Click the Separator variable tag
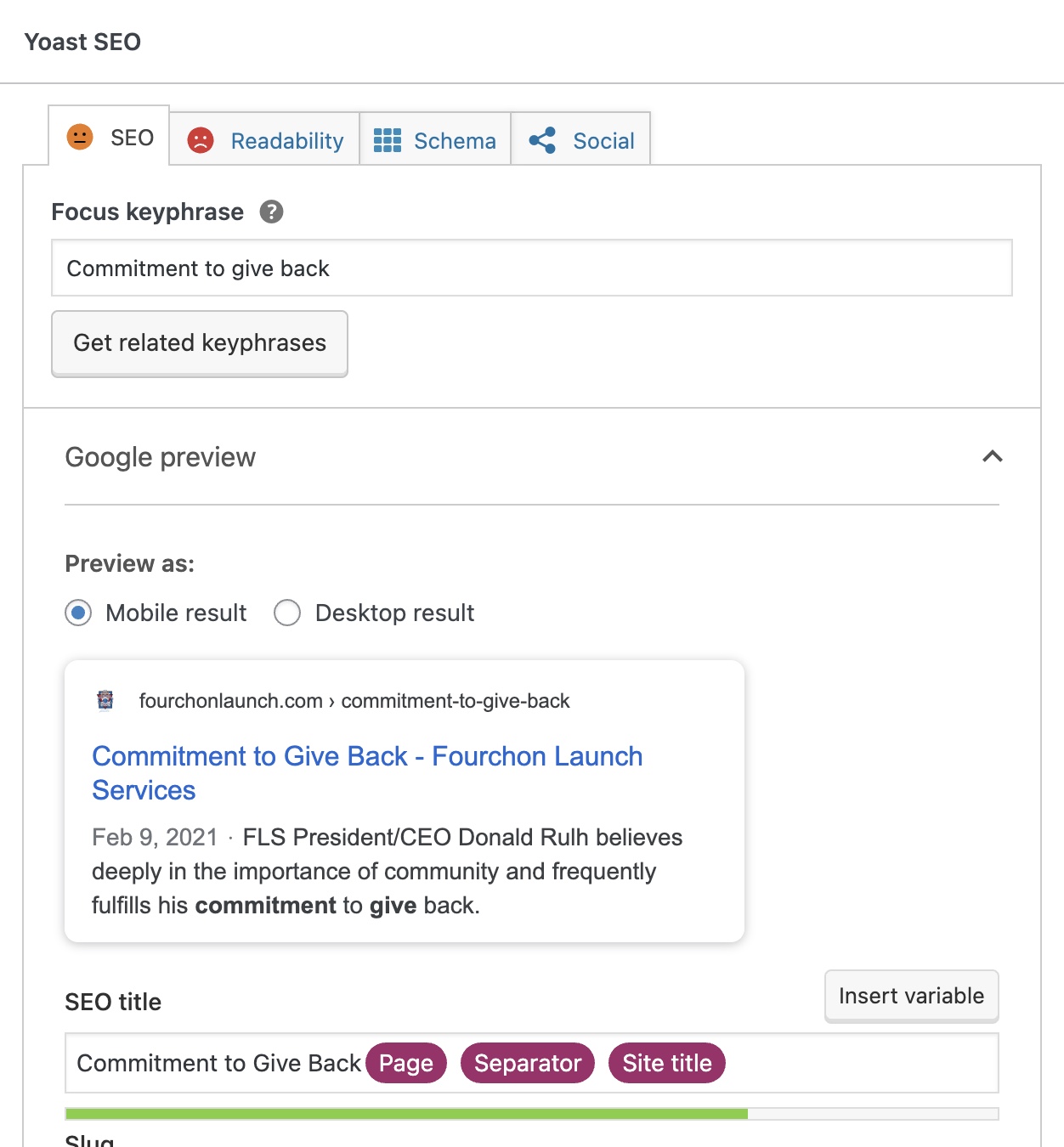This screenshot has height=1147, width=1064. click(528, 1063)
